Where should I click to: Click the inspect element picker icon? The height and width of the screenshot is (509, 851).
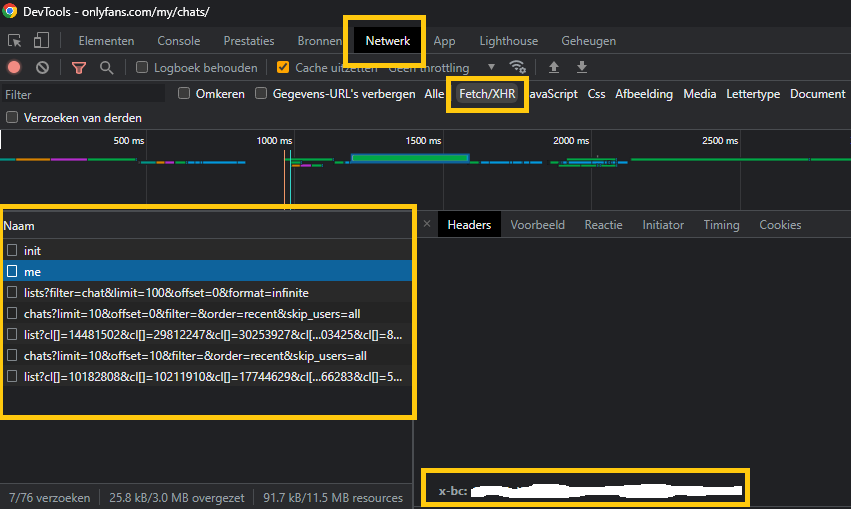click(15, 41)
